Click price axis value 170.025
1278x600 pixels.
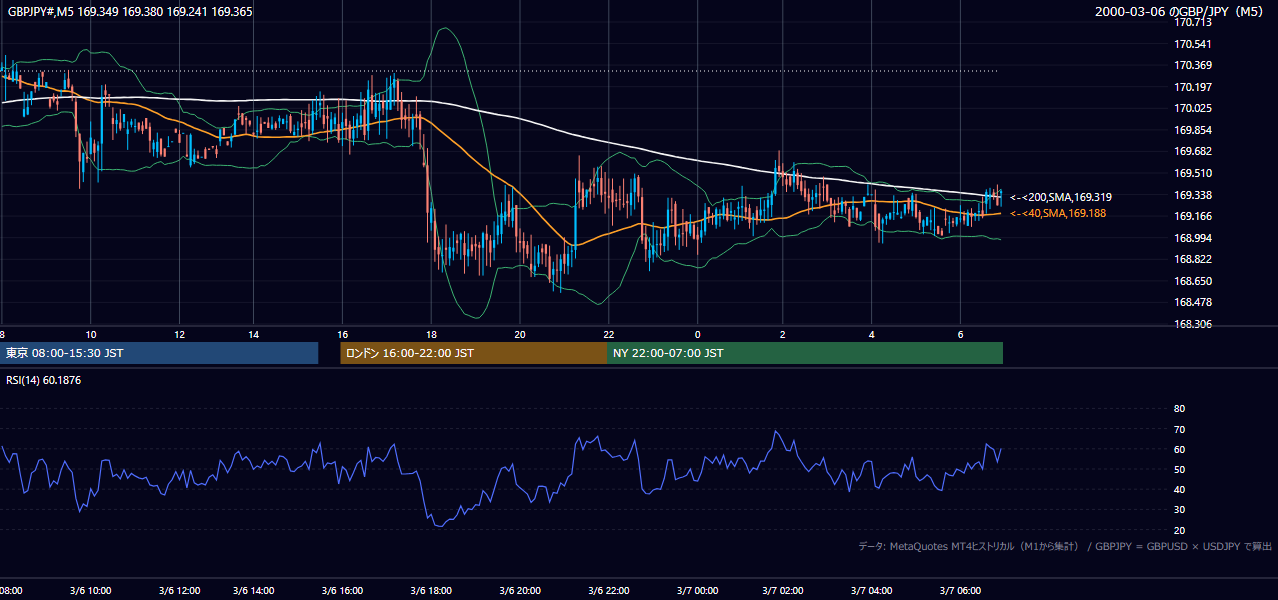pos(1193,108)
